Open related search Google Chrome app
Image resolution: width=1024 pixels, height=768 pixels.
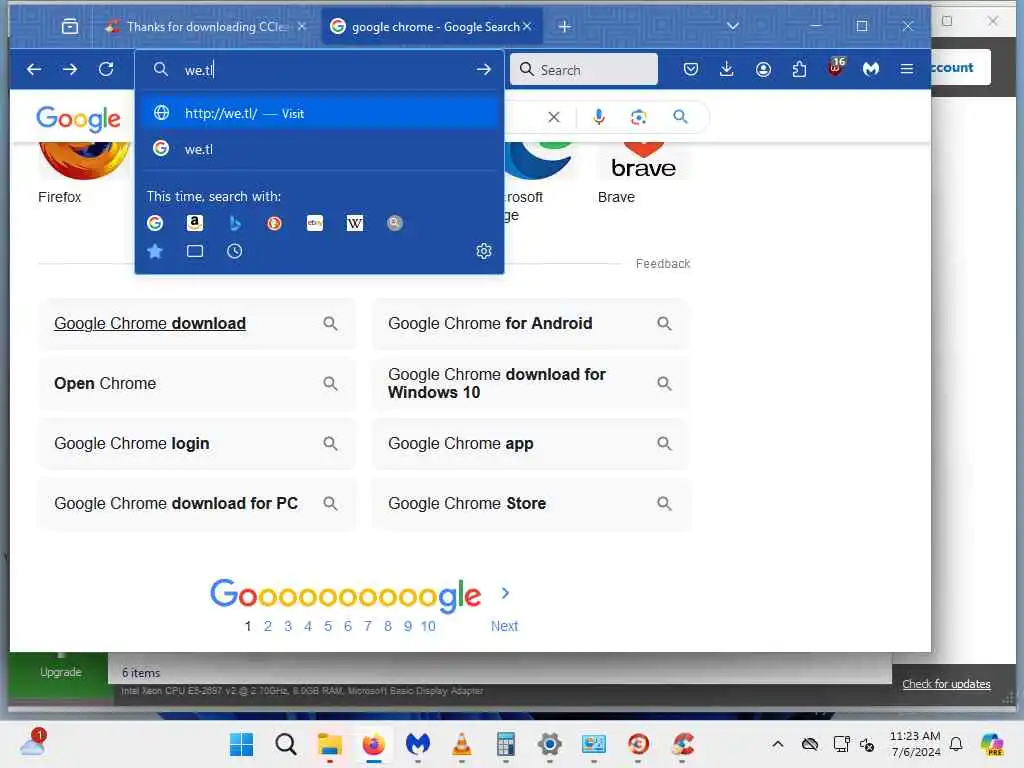point(531,443)
